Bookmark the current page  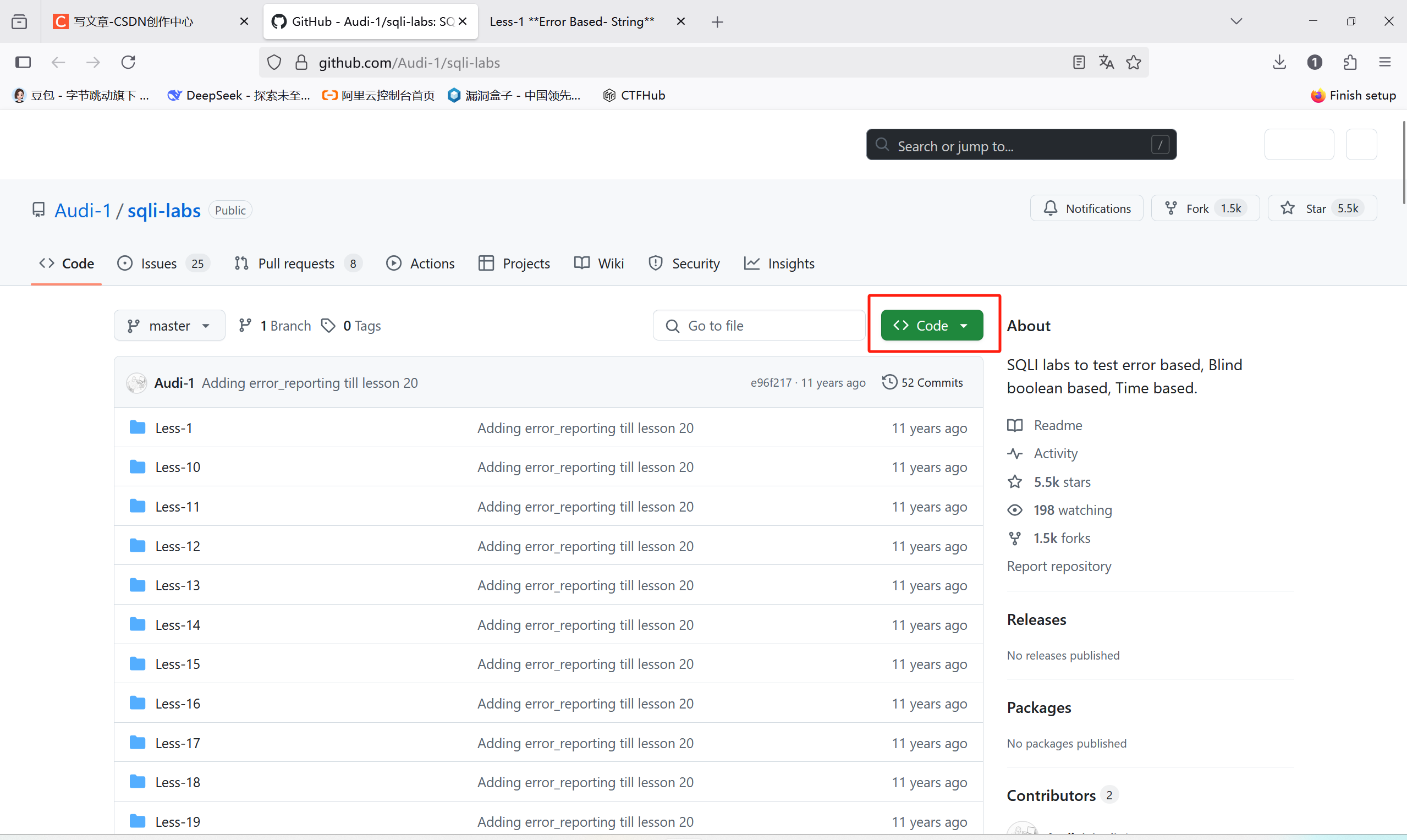point(1134,62)
